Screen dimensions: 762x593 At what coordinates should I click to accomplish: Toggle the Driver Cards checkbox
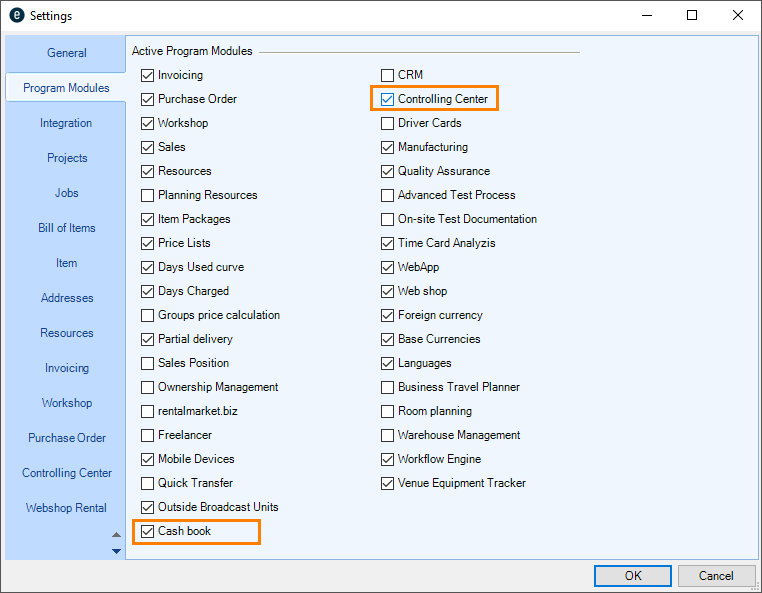pyautogui.click(x=388, y=123)
